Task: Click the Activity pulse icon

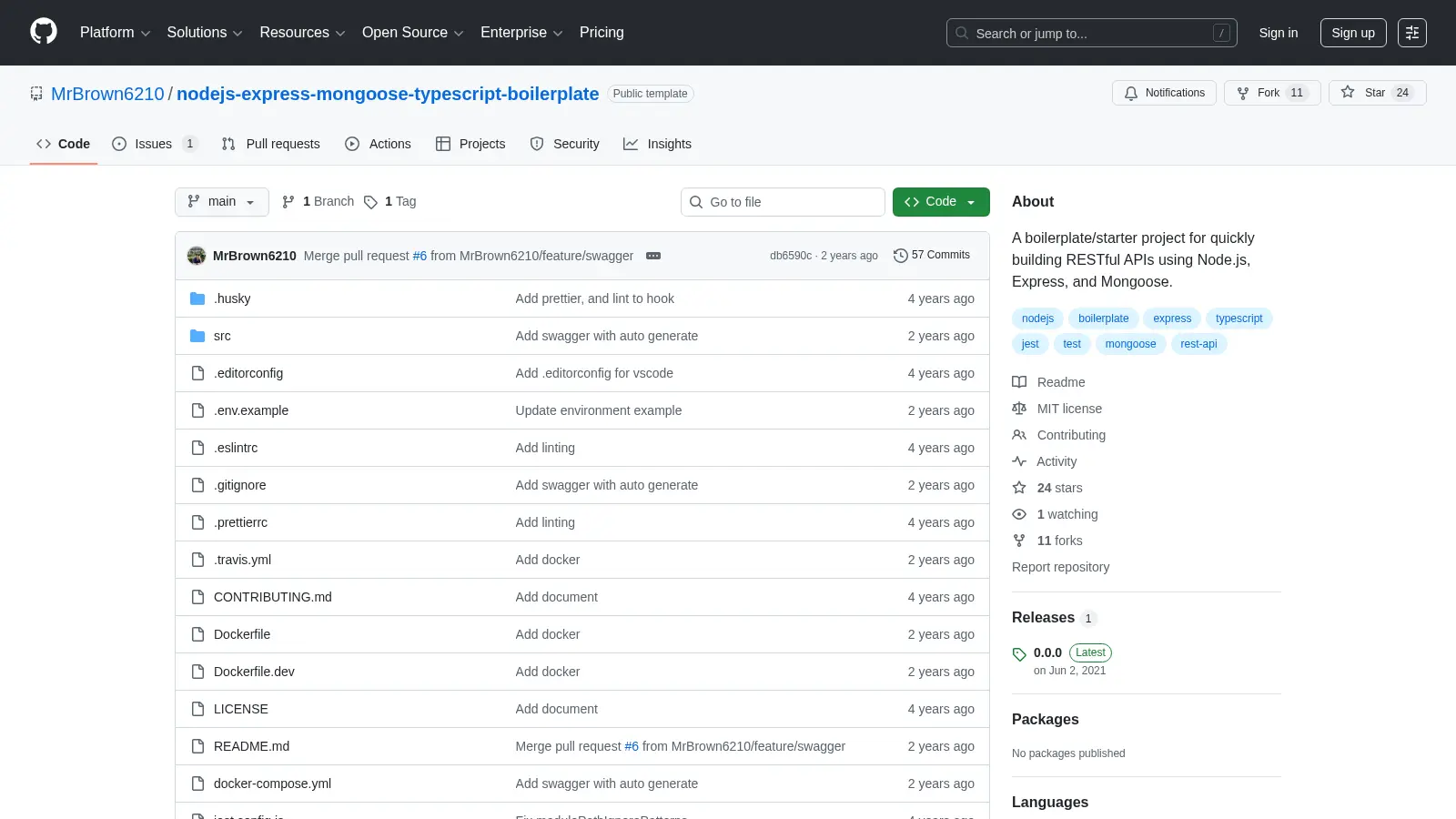Action: pos(1019,461)
